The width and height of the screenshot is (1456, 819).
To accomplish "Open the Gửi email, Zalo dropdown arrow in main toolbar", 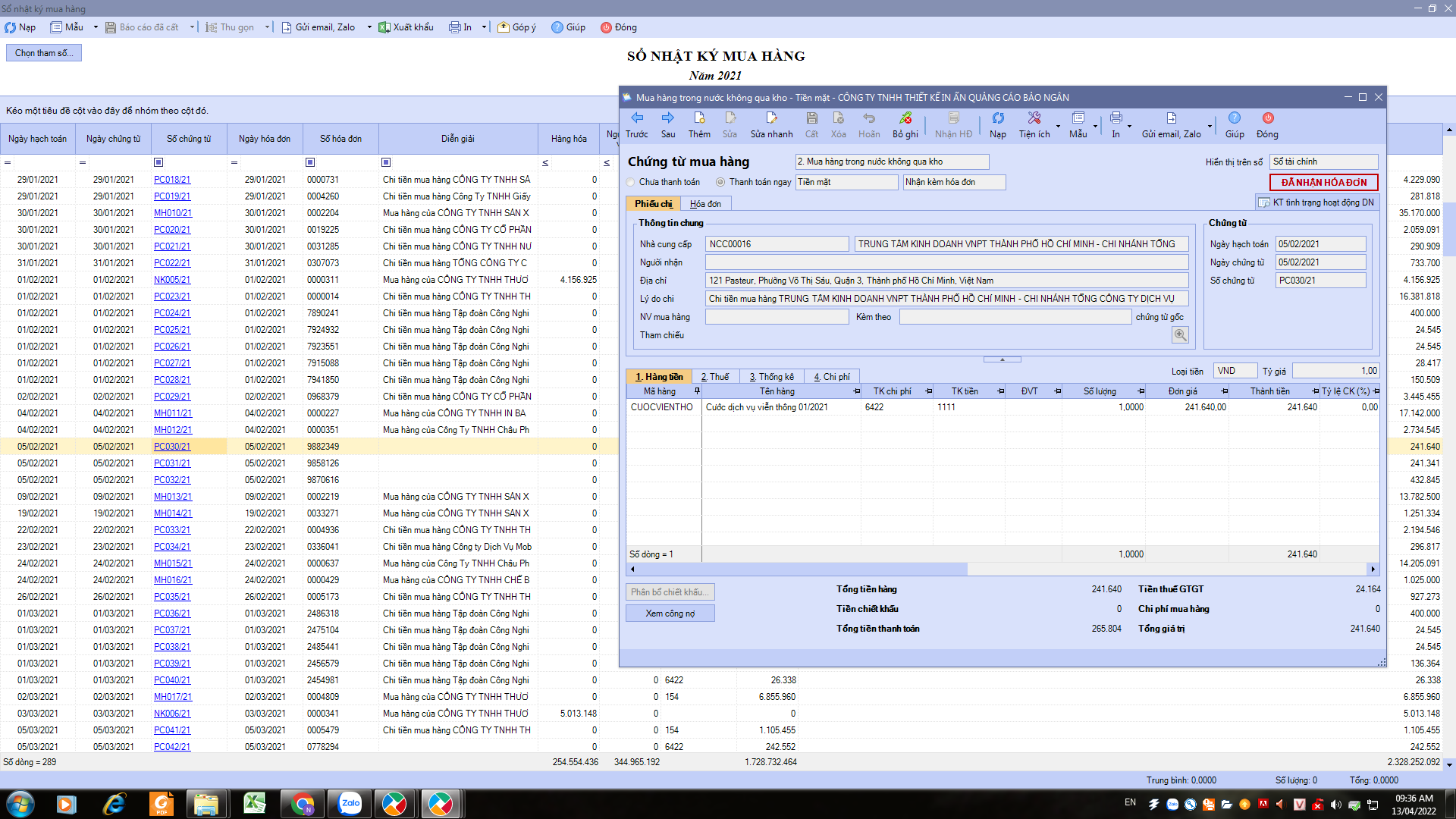I will point(369,27).
